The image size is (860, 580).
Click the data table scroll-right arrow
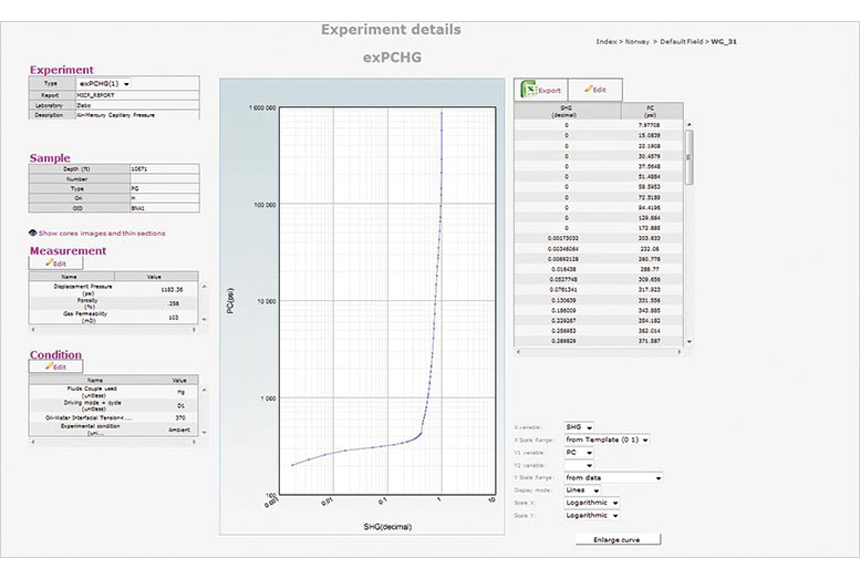tap(680, 352)
